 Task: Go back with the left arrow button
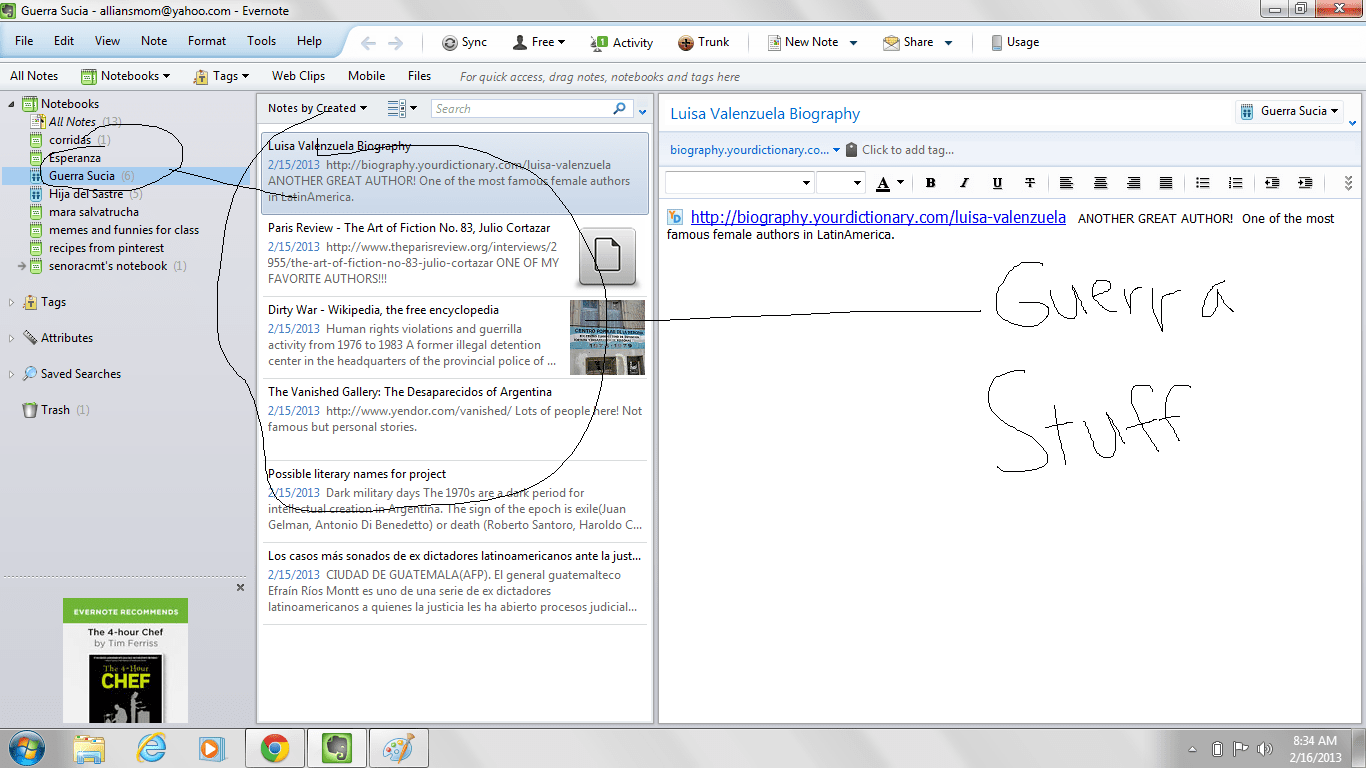click(368, 43)
